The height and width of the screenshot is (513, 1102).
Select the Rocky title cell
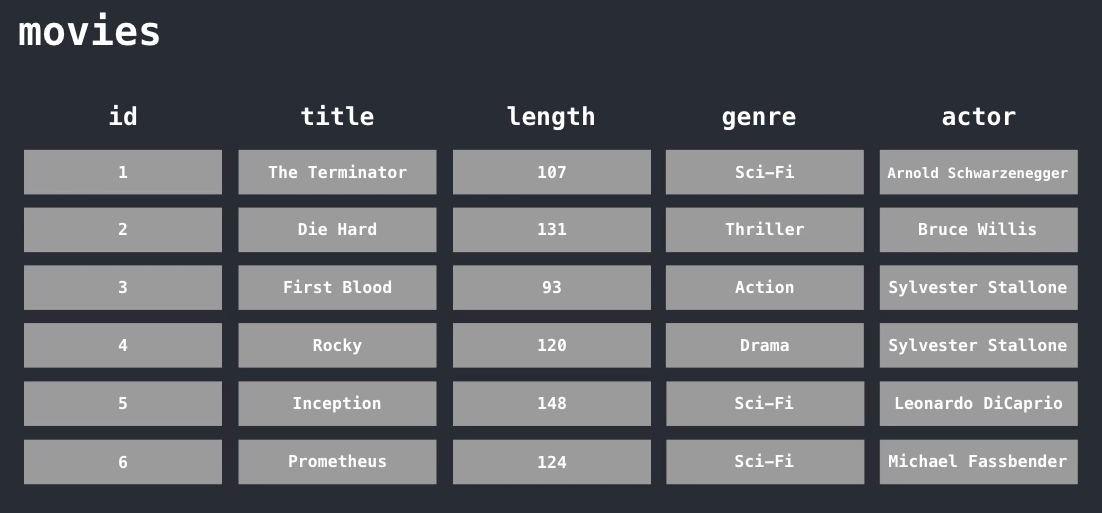click(x=337, y=345)
